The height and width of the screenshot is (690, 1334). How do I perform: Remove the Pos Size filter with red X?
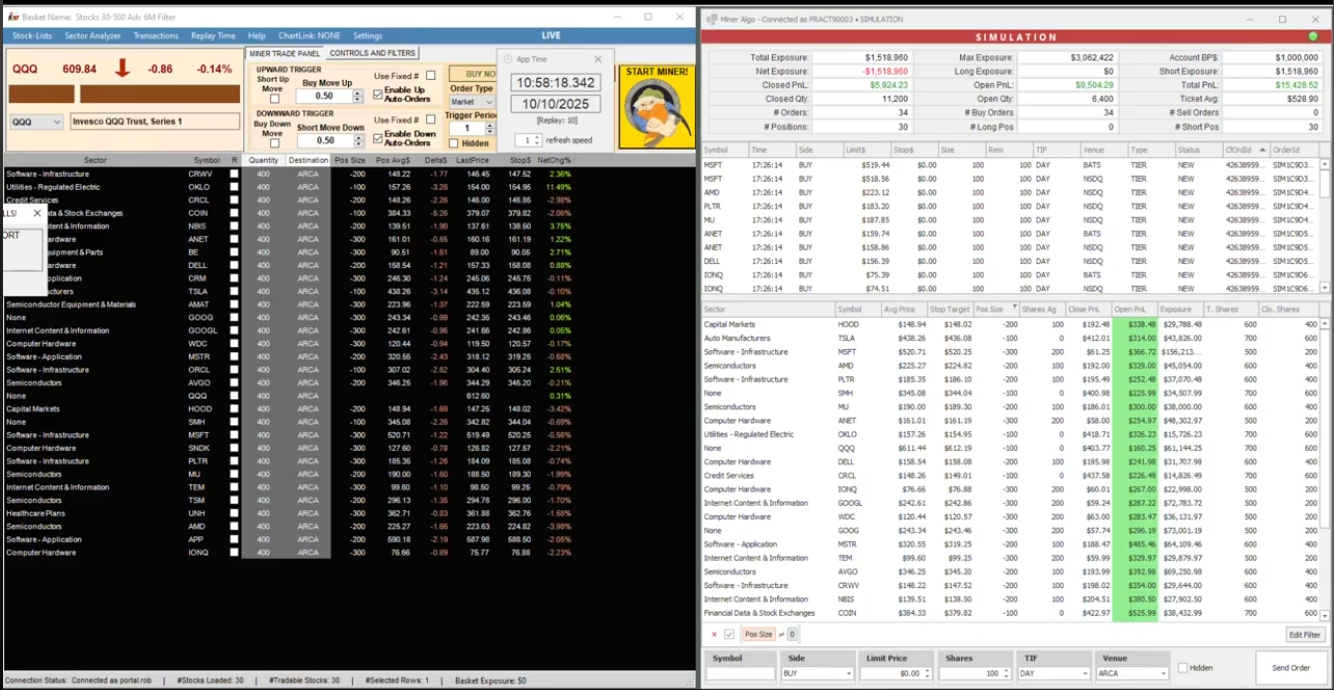tap(714, 635)
